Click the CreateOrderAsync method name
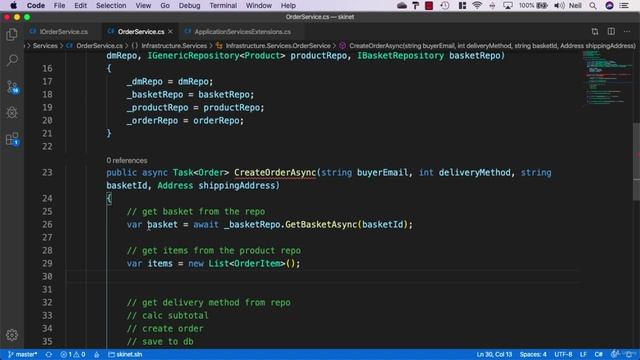640x360 pixels. pos(275,172)
